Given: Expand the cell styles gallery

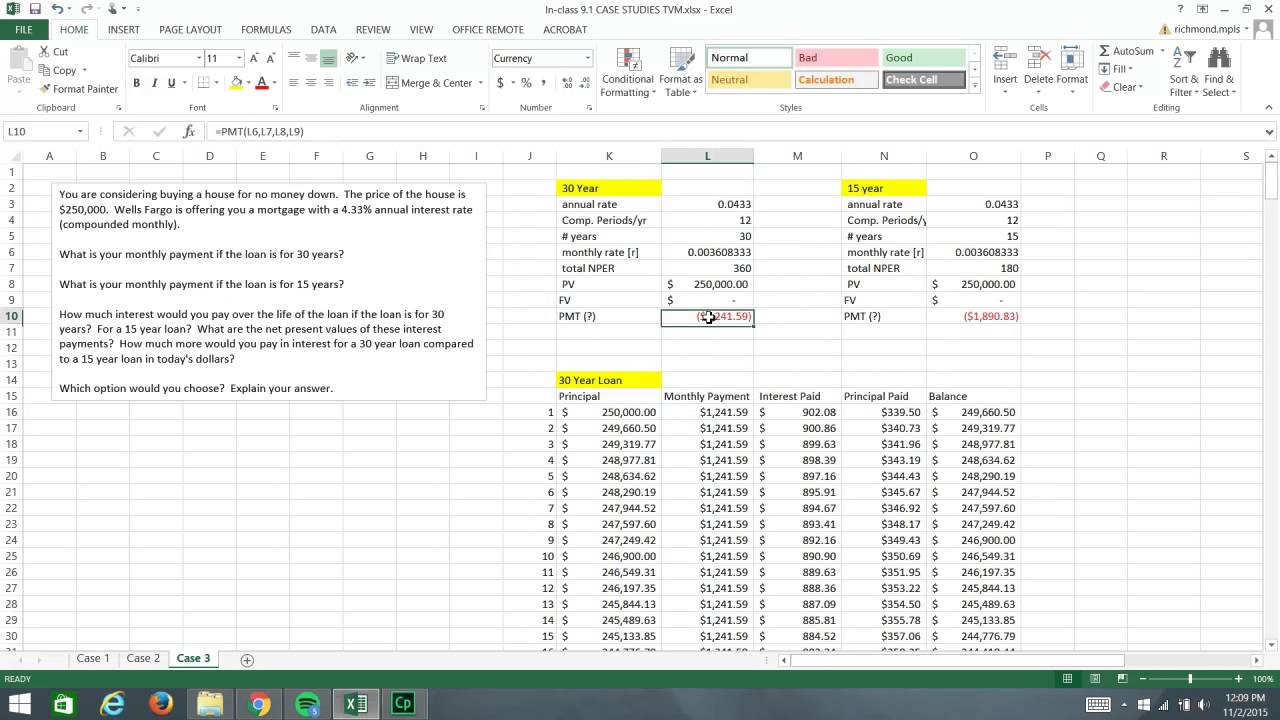Looking at the screenshot, I should click(975, 87).
